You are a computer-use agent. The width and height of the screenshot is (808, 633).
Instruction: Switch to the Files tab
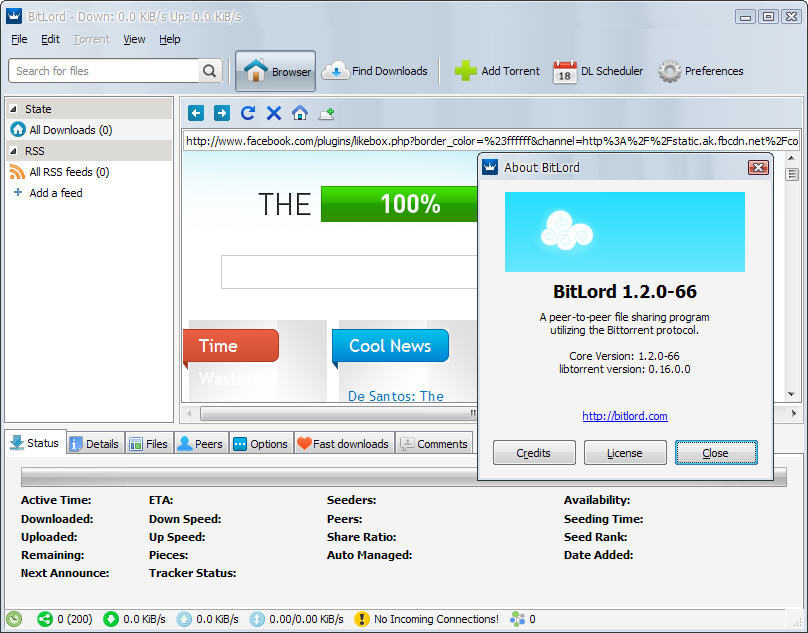[x=149, y=444]
